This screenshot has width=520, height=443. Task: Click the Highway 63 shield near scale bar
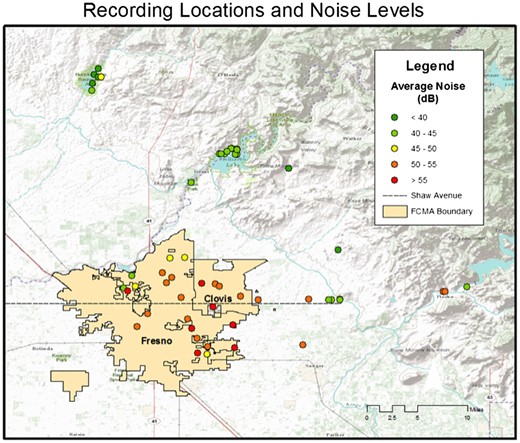tap(489, 397)
